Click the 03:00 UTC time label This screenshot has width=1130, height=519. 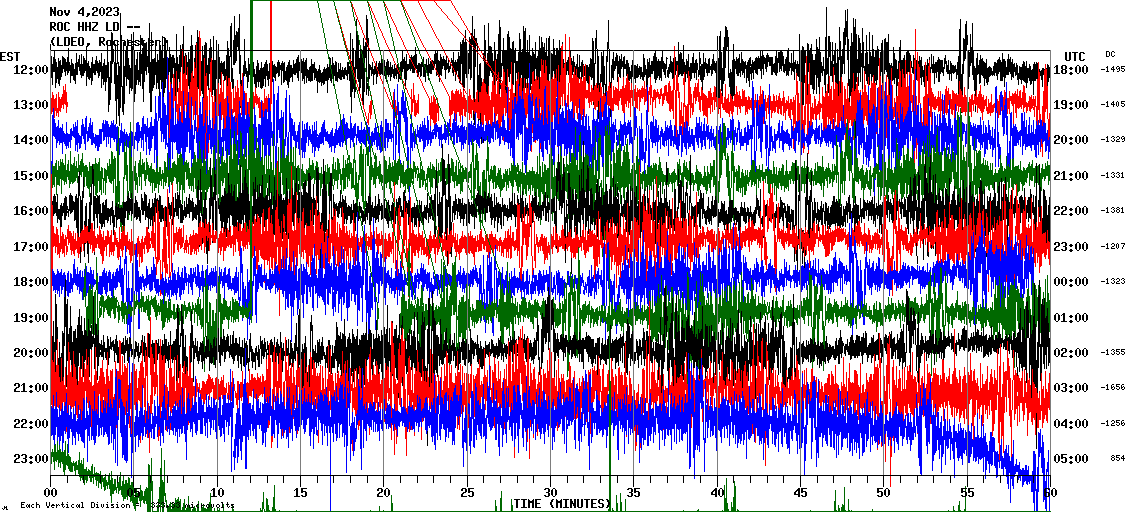(1071, 388)
